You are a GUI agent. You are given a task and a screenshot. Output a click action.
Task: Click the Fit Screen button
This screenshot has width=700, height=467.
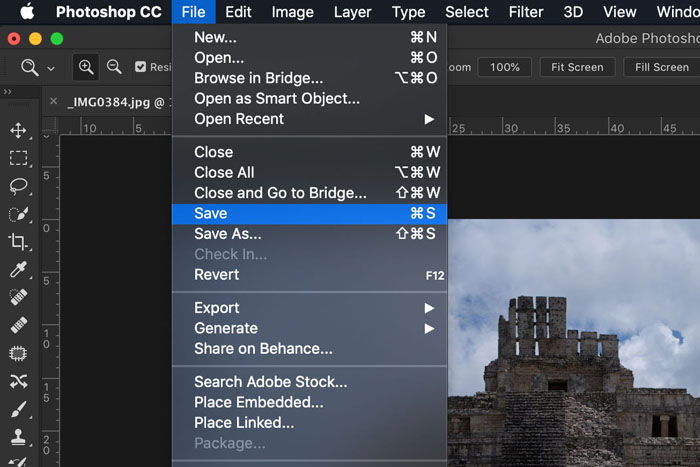tap(577, 67)
